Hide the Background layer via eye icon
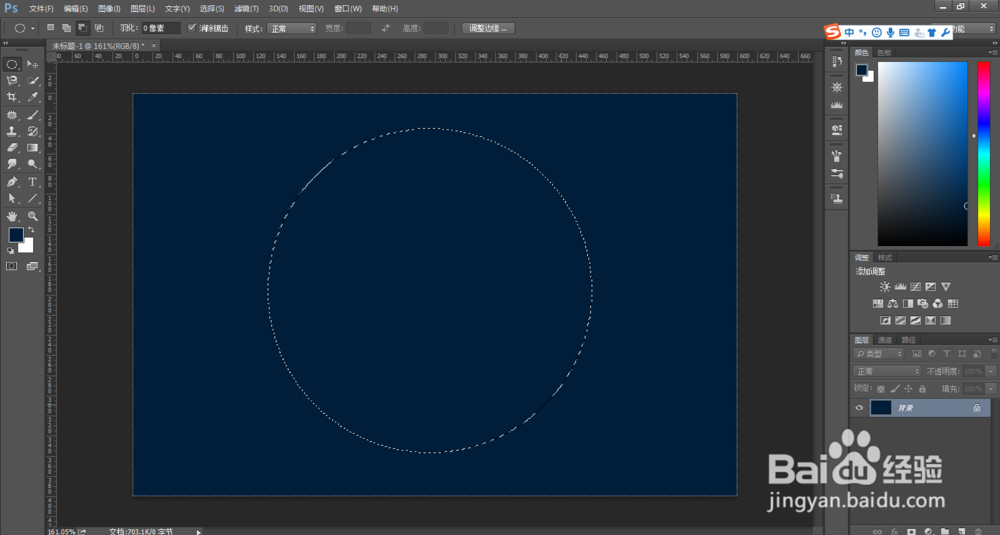 pyautogui.click(x=859, y=408)
